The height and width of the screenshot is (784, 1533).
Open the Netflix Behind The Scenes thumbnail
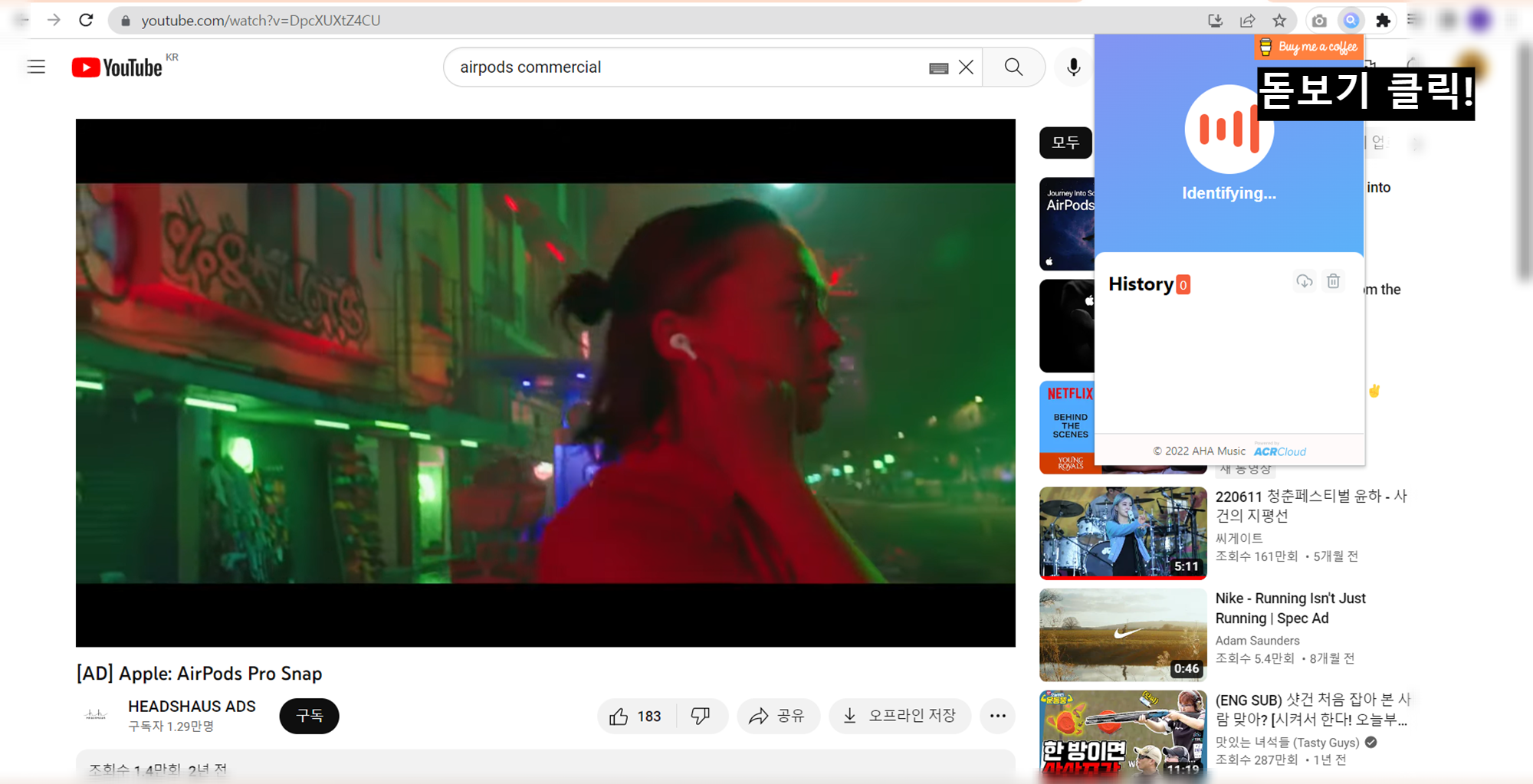click(1067, 428)
